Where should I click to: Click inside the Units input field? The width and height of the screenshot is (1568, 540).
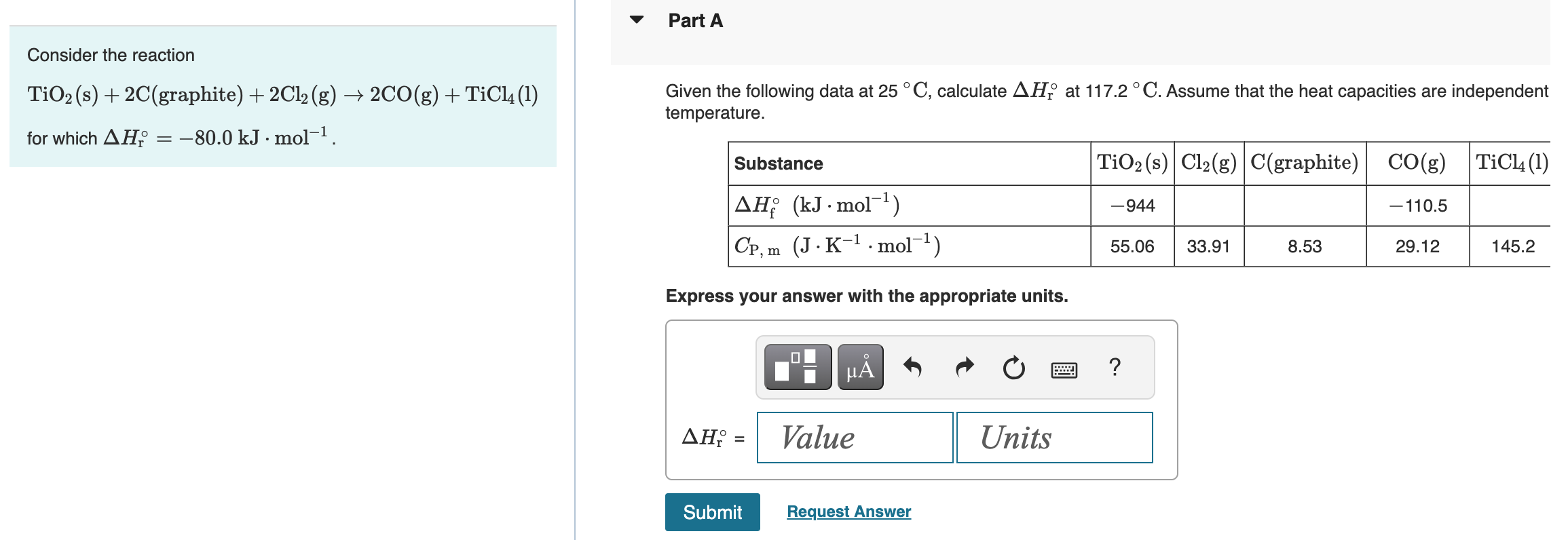pyautogui.click(x=1053, y=438)
